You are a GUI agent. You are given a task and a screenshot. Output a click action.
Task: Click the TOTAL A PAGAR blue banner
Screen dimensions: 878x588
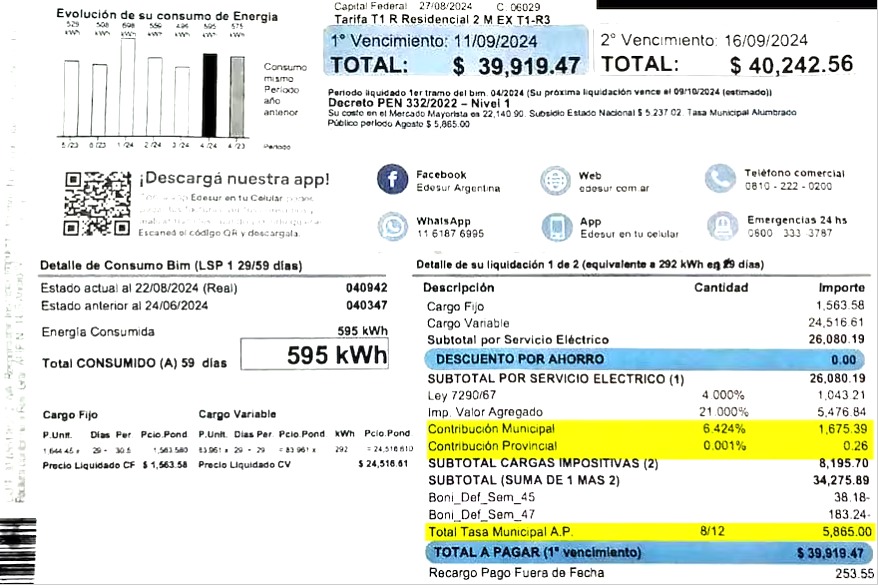645,552
